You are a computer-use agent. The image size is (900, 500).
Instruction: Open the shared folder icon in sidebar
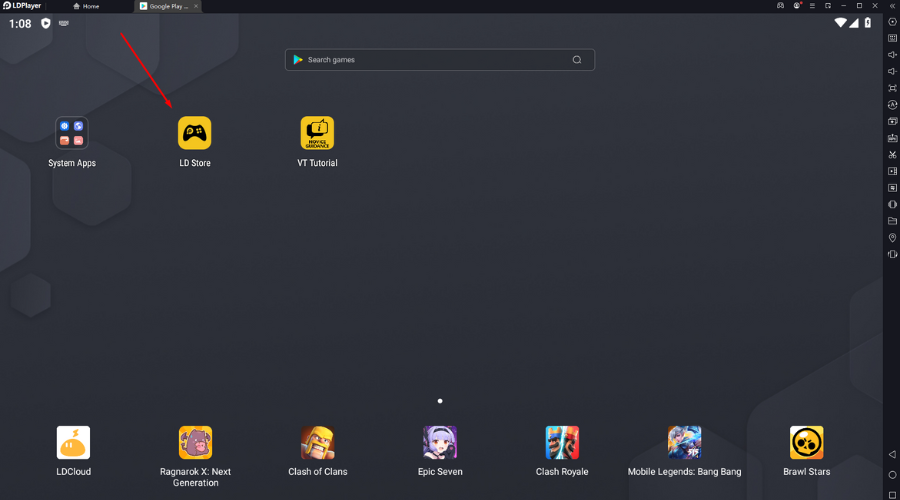[x=893, y=221]
